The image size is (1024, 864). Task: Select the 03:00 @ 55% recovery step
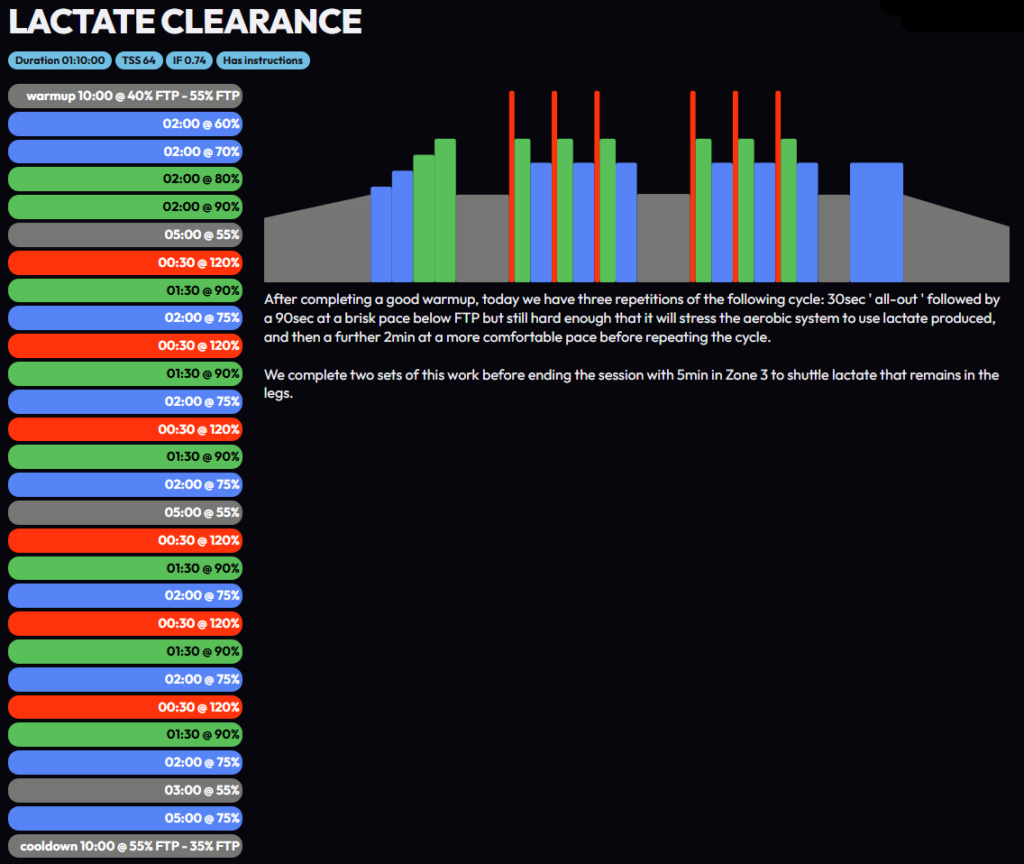pyautogui.click(x=125, y=790)
